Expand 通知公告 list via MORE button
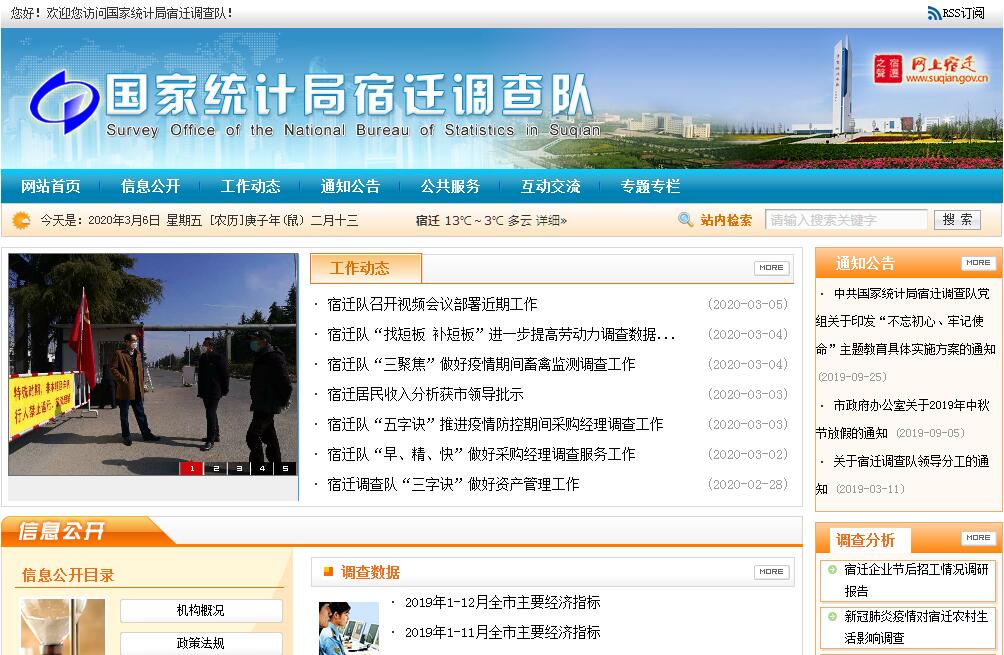 click(978, 263)
